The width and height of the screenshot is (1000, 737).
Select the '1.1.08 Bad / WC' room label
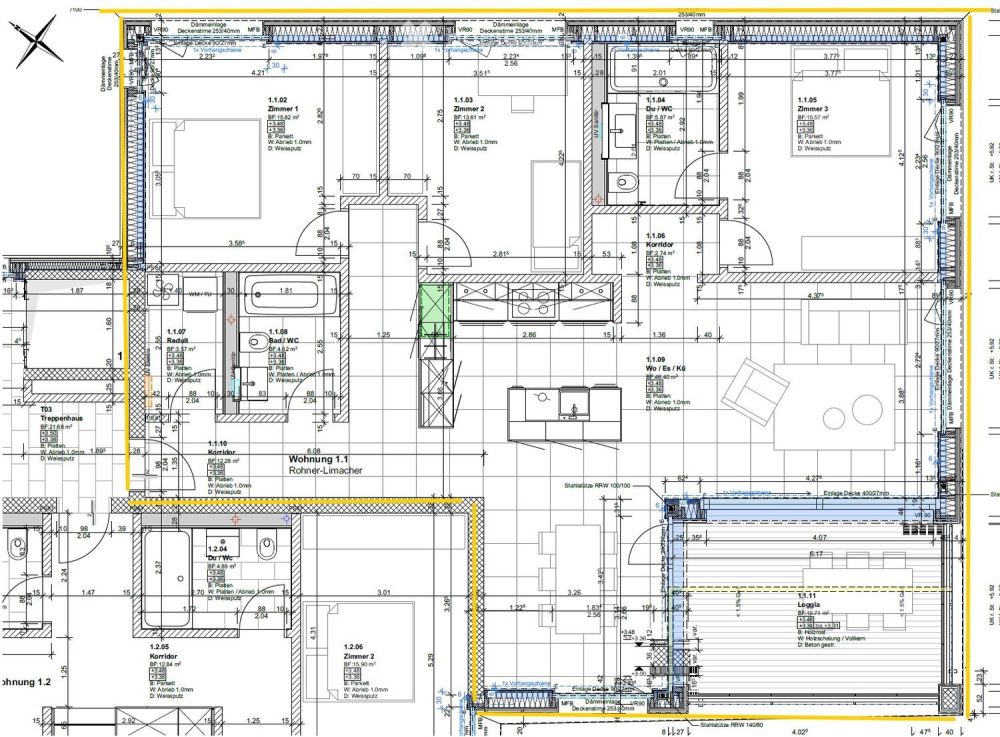coord(283,336)
